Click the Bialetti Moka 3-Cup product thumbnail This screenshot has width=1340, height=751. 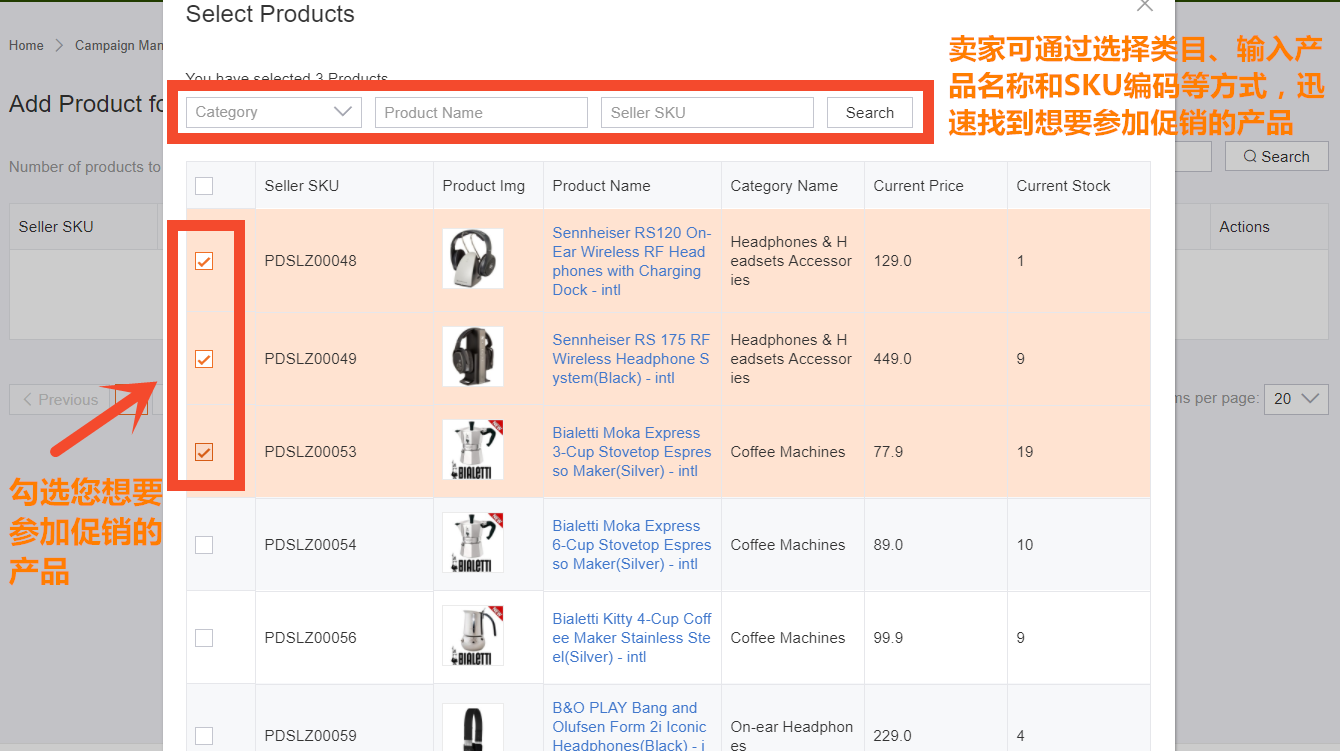[472, 449]
